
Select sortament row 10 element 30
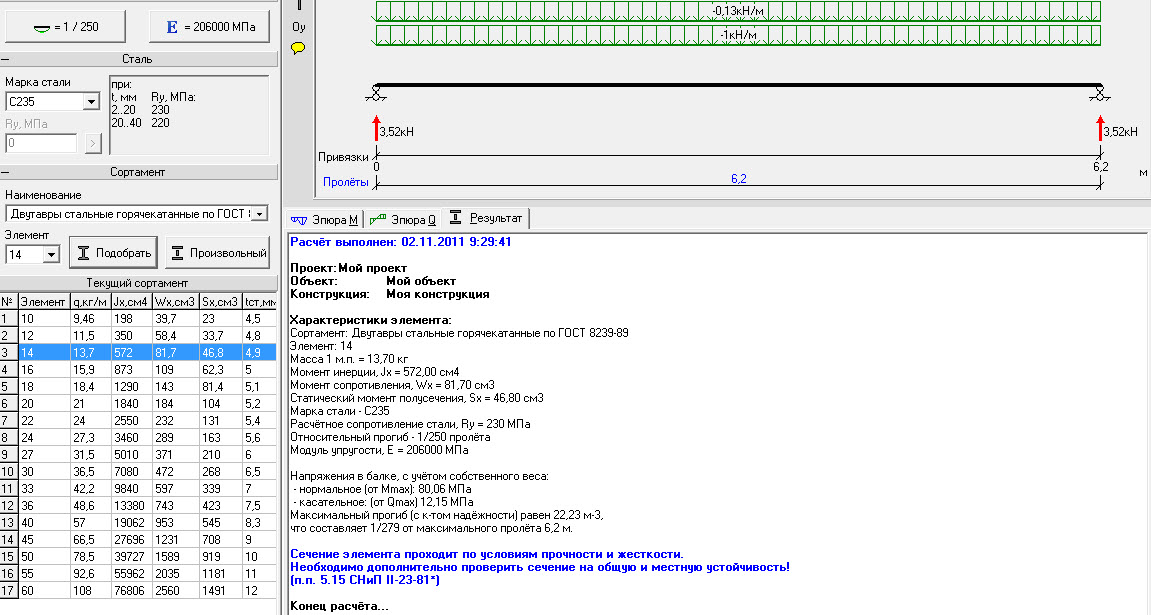coord(138,471)
